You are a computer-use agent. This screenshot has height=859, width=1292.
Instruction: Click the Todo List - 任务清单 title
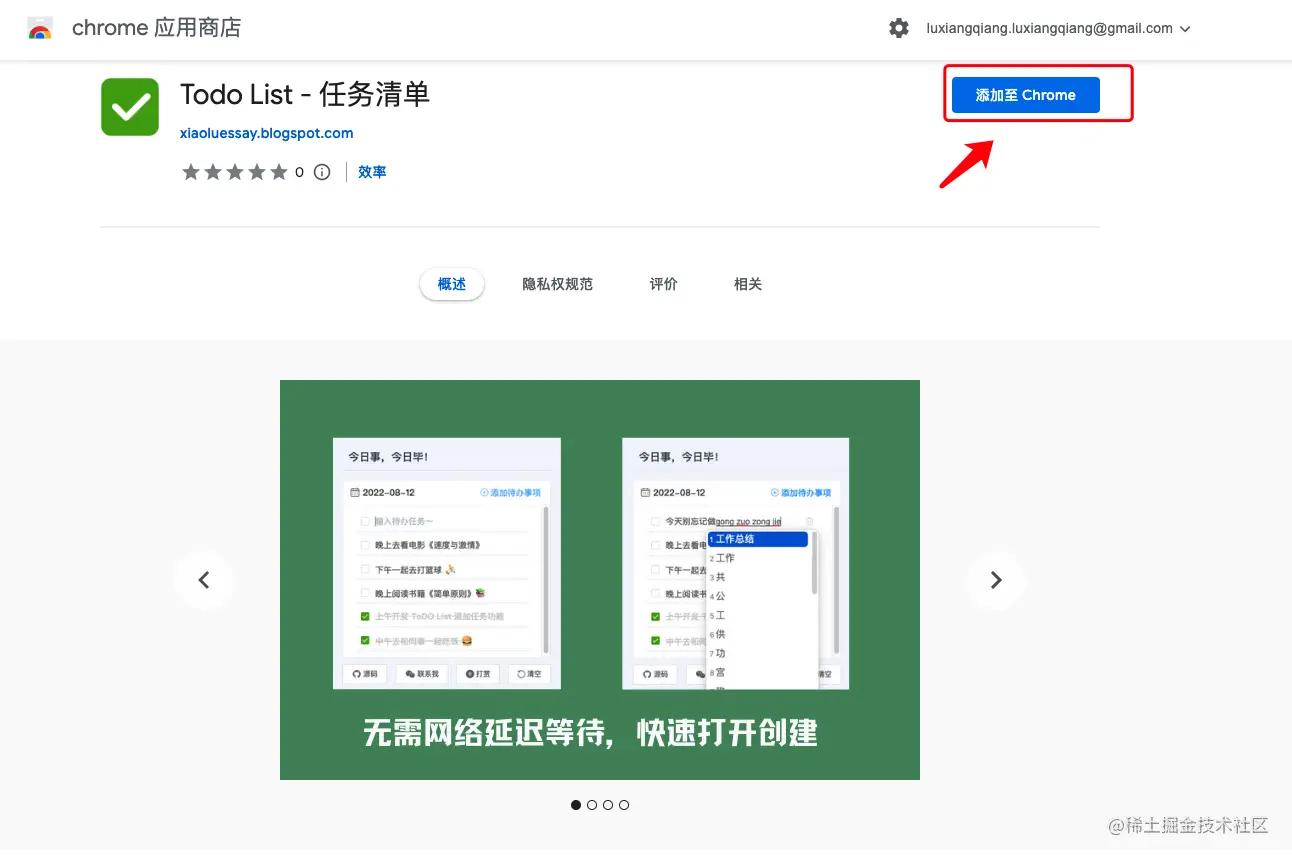click(305, 95)
